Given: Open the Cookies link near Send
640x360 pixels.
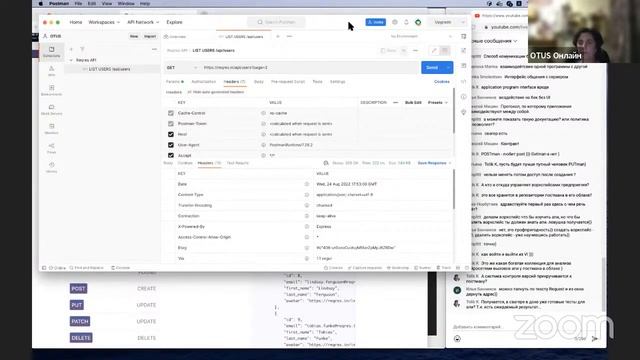Looking at the screenshot, I should (442, 82).
